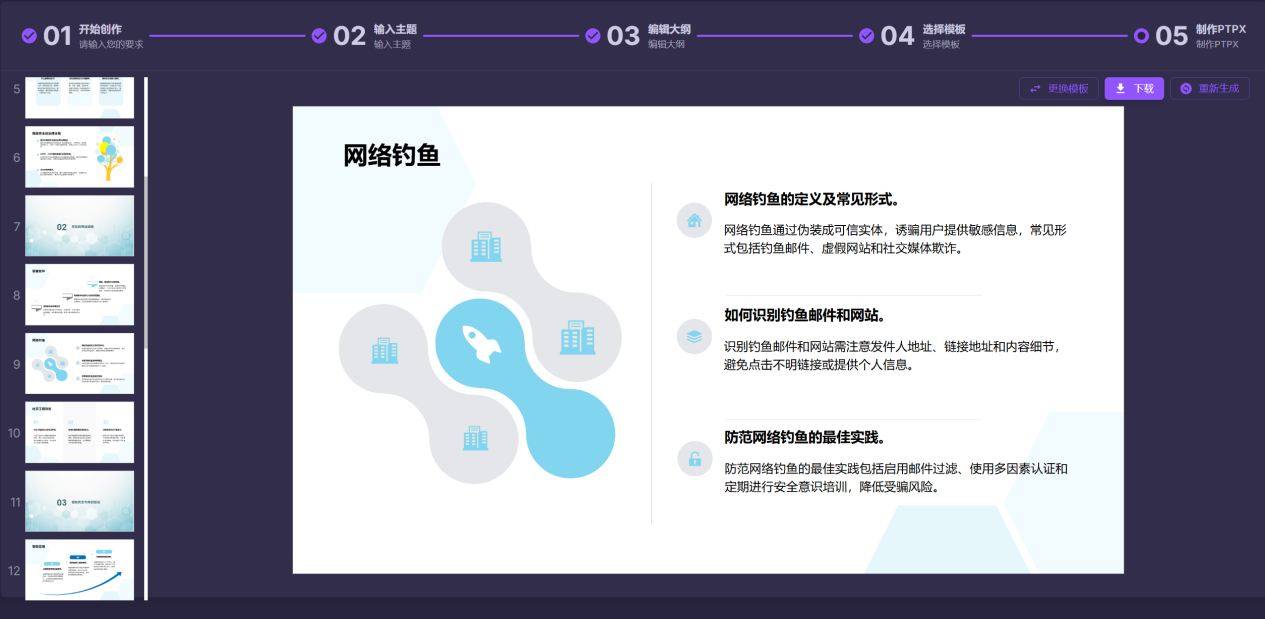Select slide 10 thumbnail
This screenshot has height=619, width=1265.
point(79,433)
